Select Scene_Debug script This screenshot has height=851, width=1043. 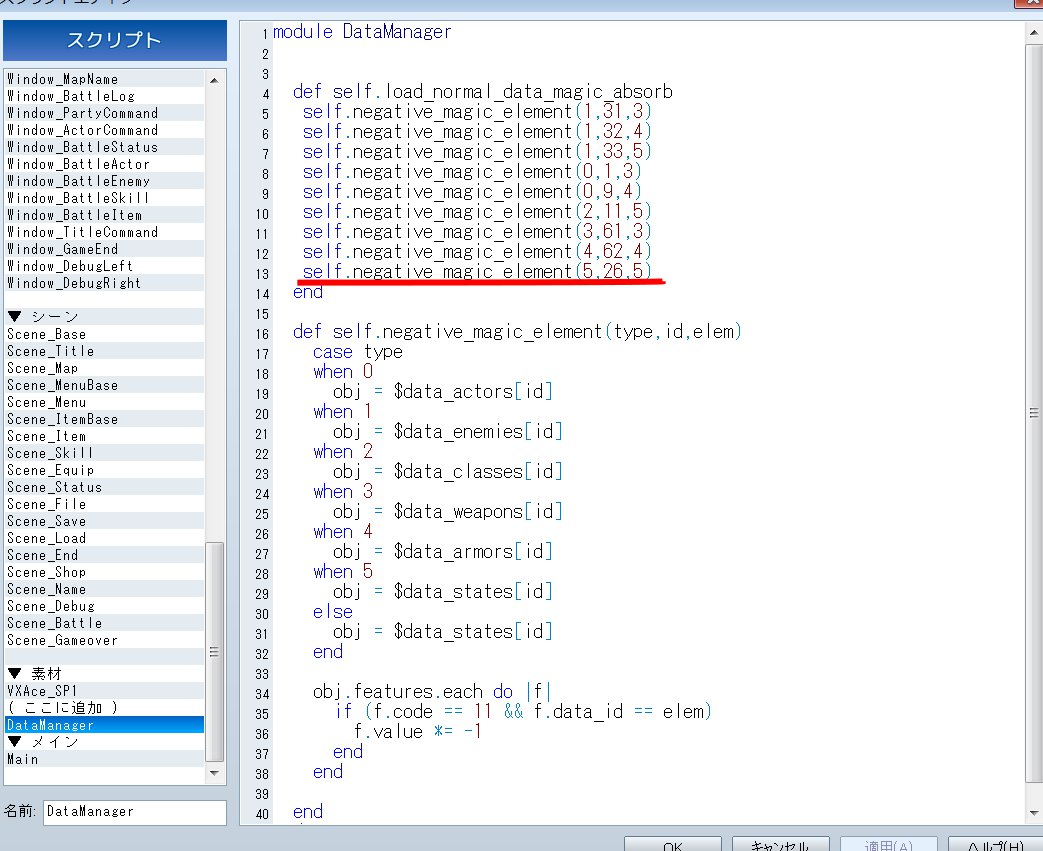tap(104, 605)
